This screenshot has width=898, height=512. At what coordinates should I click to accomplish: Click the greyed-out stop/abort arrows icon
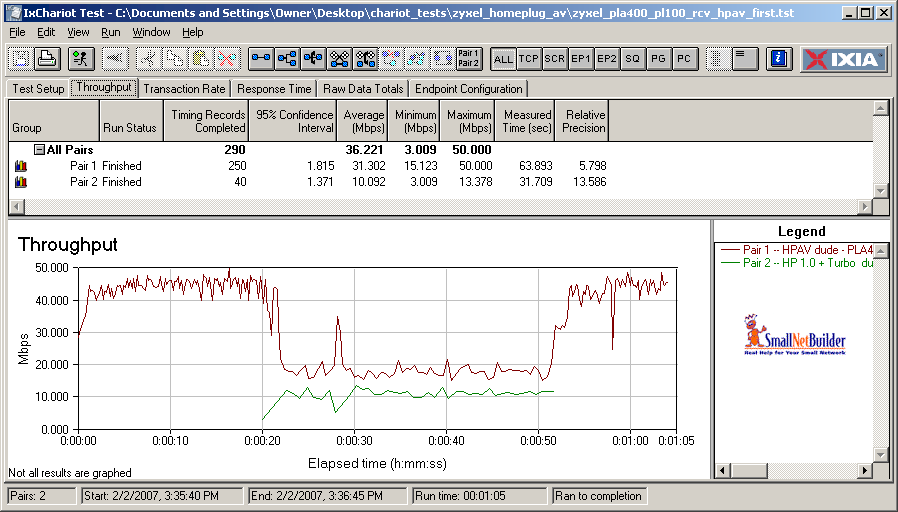(115, 58)
